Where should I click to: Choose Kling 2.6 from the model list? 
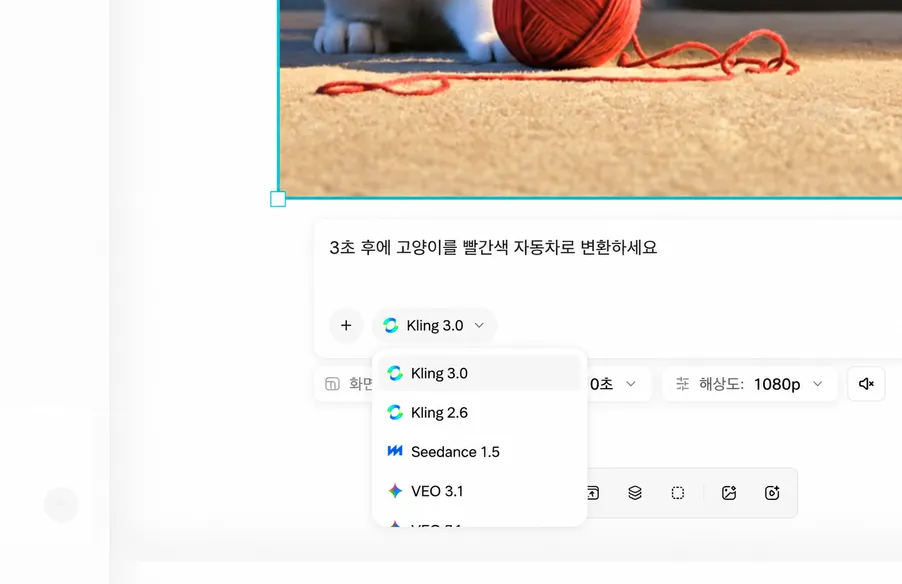(x=480, y=413)
